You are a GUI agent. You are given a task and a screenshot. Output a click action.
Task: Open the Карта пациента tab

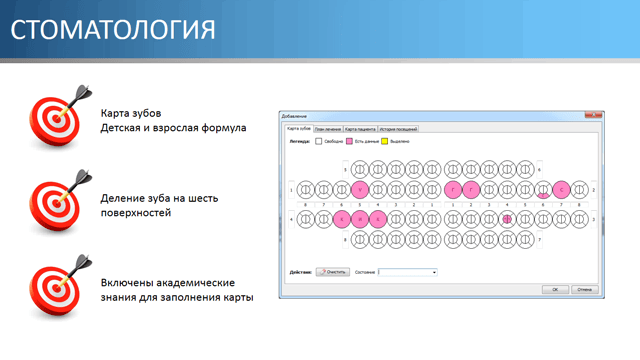[x=360, y=129]
